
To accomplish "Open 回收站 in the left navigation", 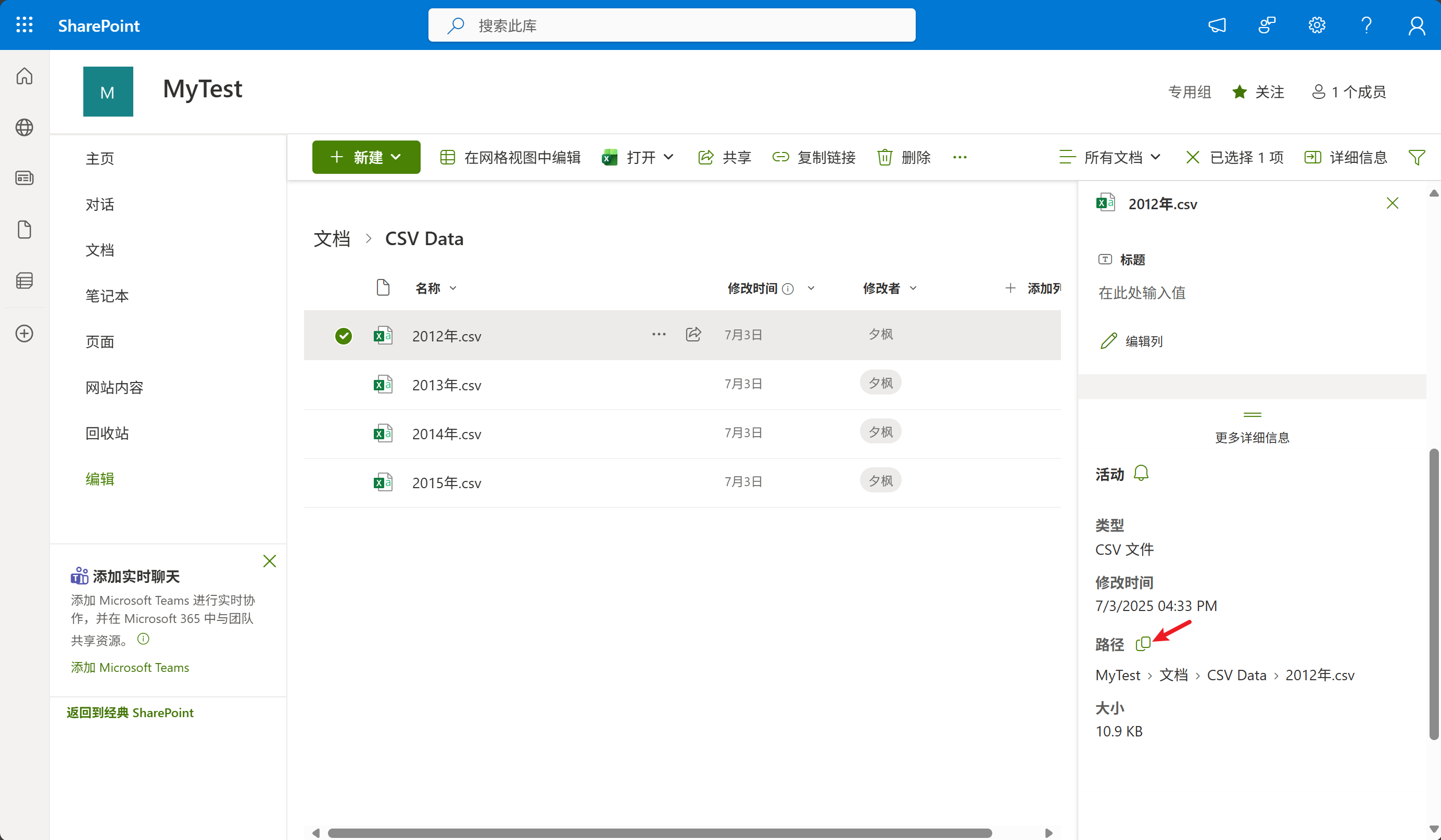I will click(107, 434).
